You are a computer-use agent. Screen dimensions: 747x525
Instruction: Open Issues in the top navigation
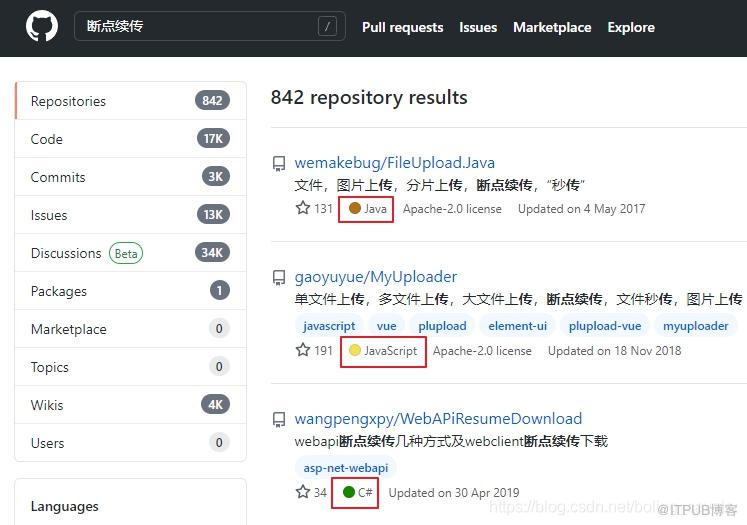click(478, 27)
